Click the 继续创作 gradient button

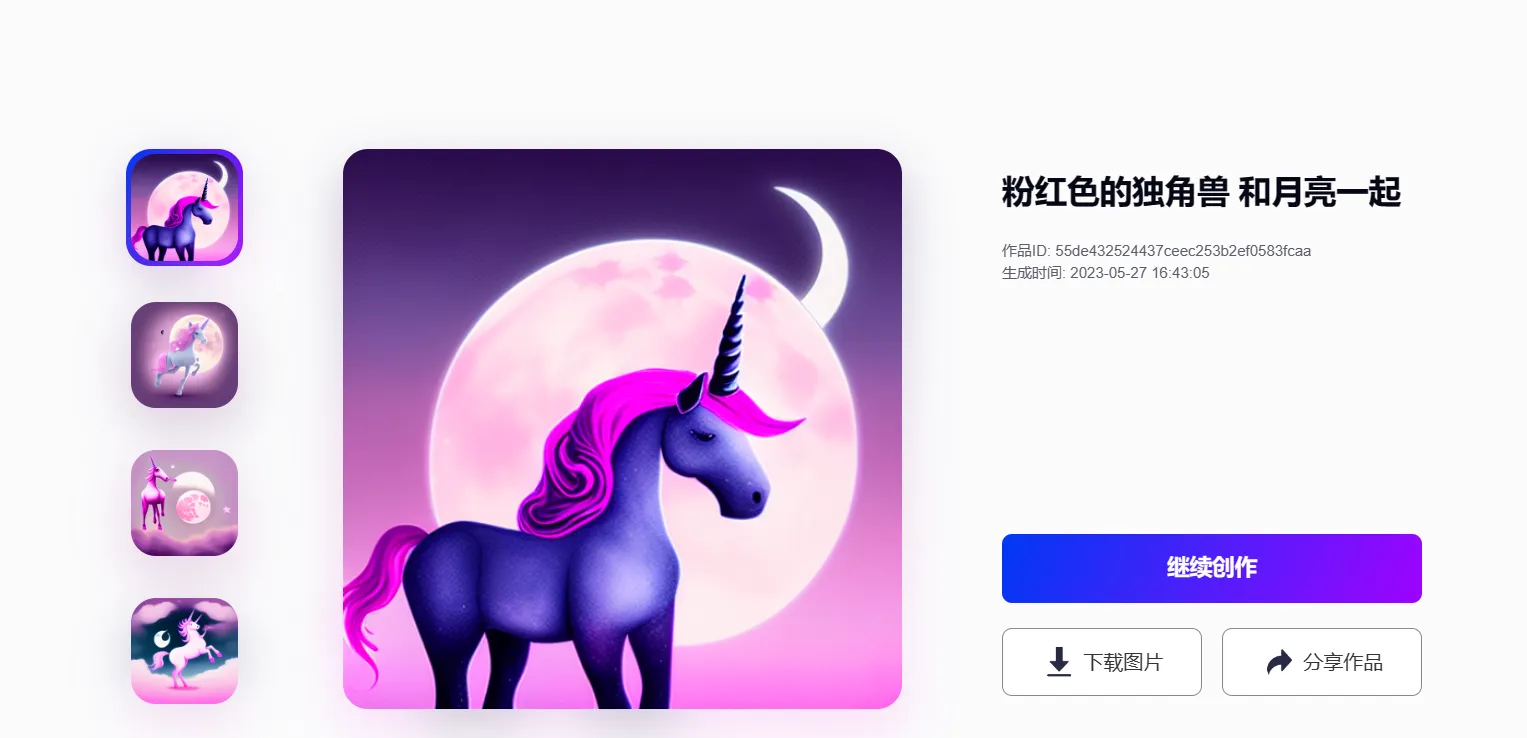point(1212,568)
